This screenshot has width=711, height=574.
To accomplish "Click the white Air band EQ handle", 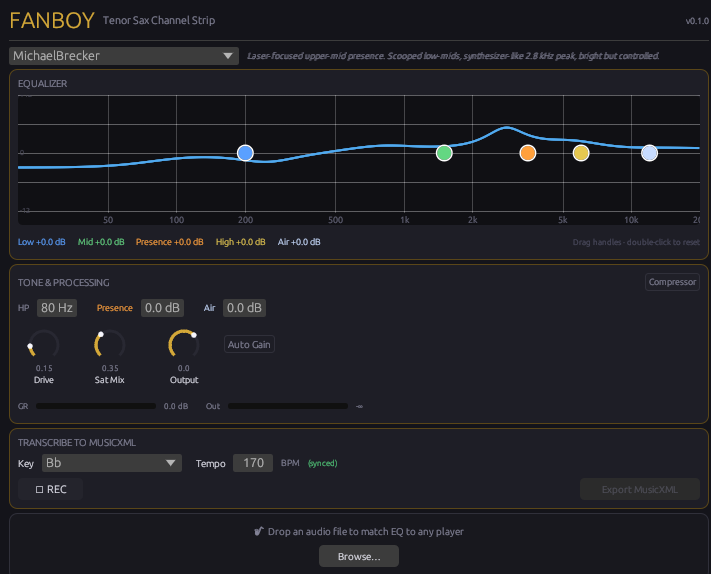I will tap(649, 153).
